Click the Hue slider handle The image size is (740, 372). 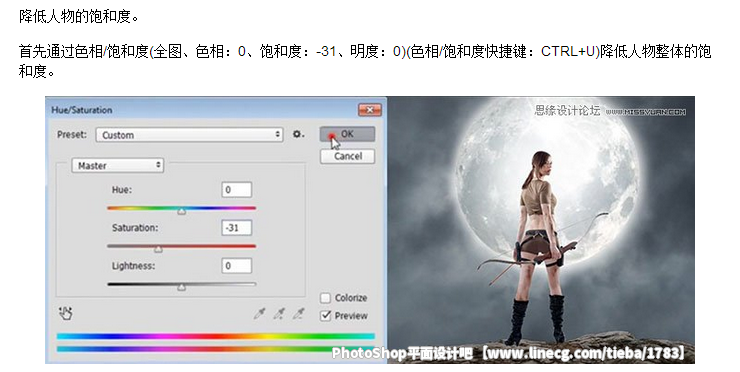point(181,211)
